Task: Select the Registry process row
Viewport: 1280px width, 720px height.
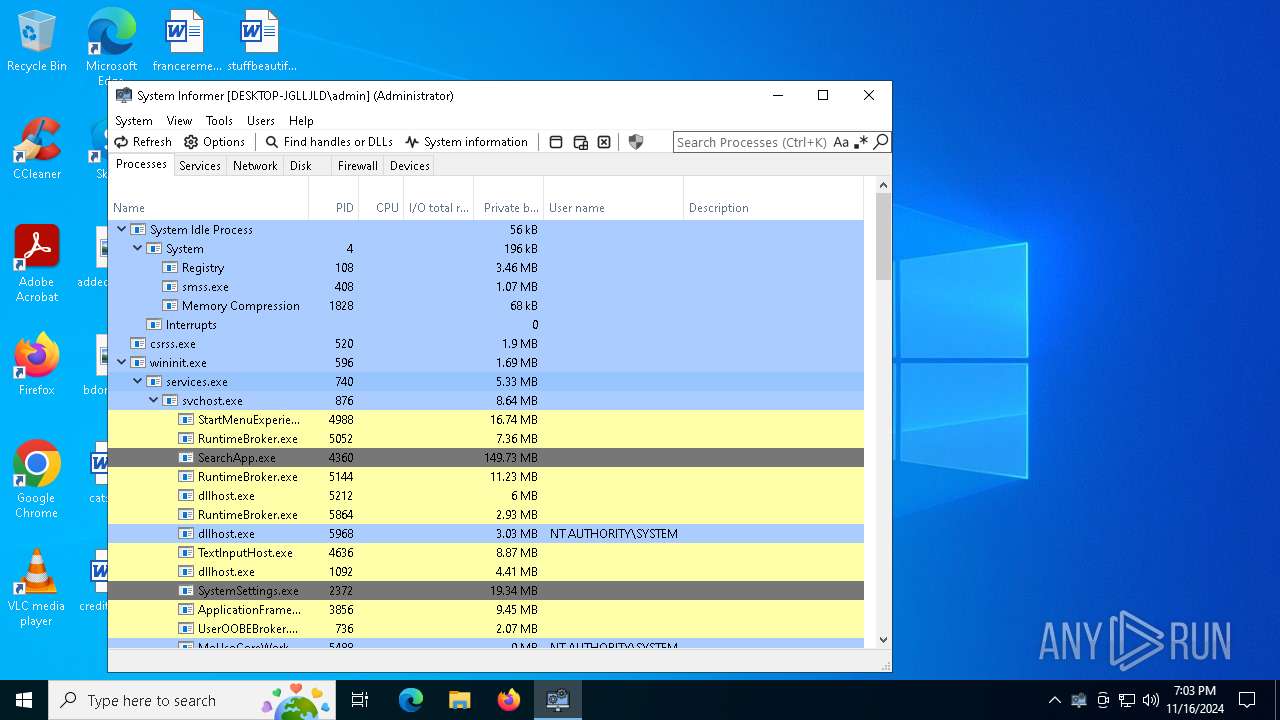Action: pos(486,268)
